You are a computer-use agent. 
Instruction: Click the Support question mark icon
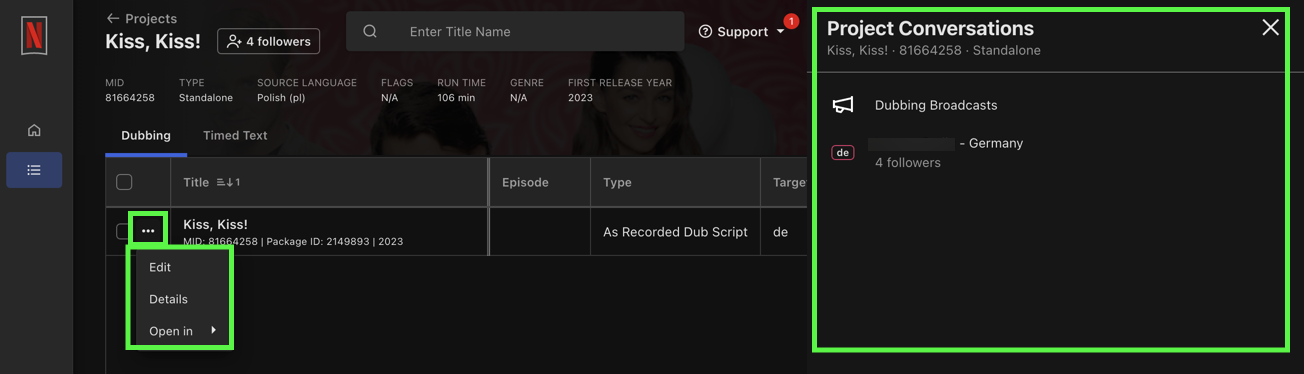[x=705, y=32]
